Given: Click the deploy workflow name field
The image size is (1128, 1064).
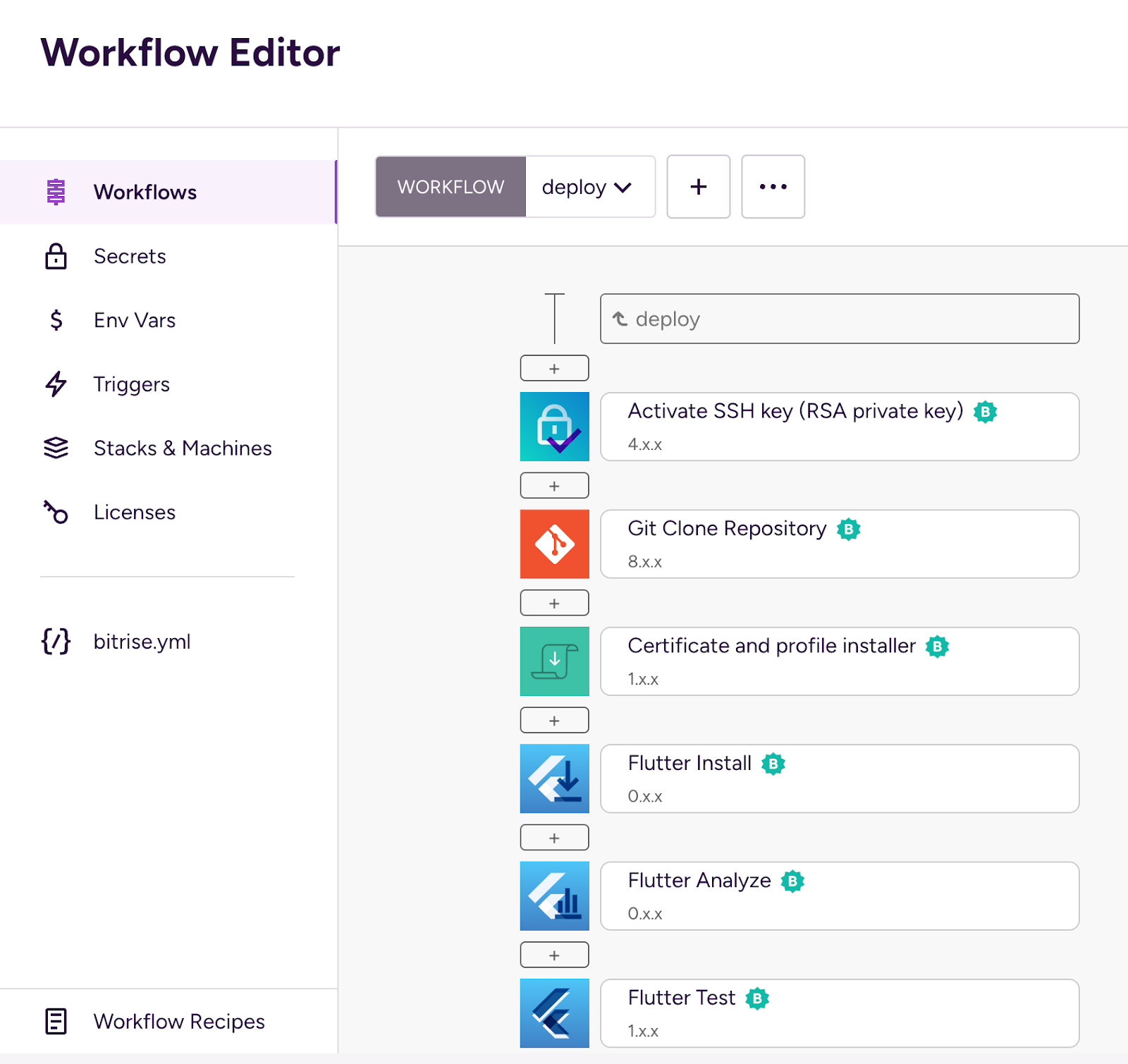Looking at the screenshot, I should [x=839, y=319].
